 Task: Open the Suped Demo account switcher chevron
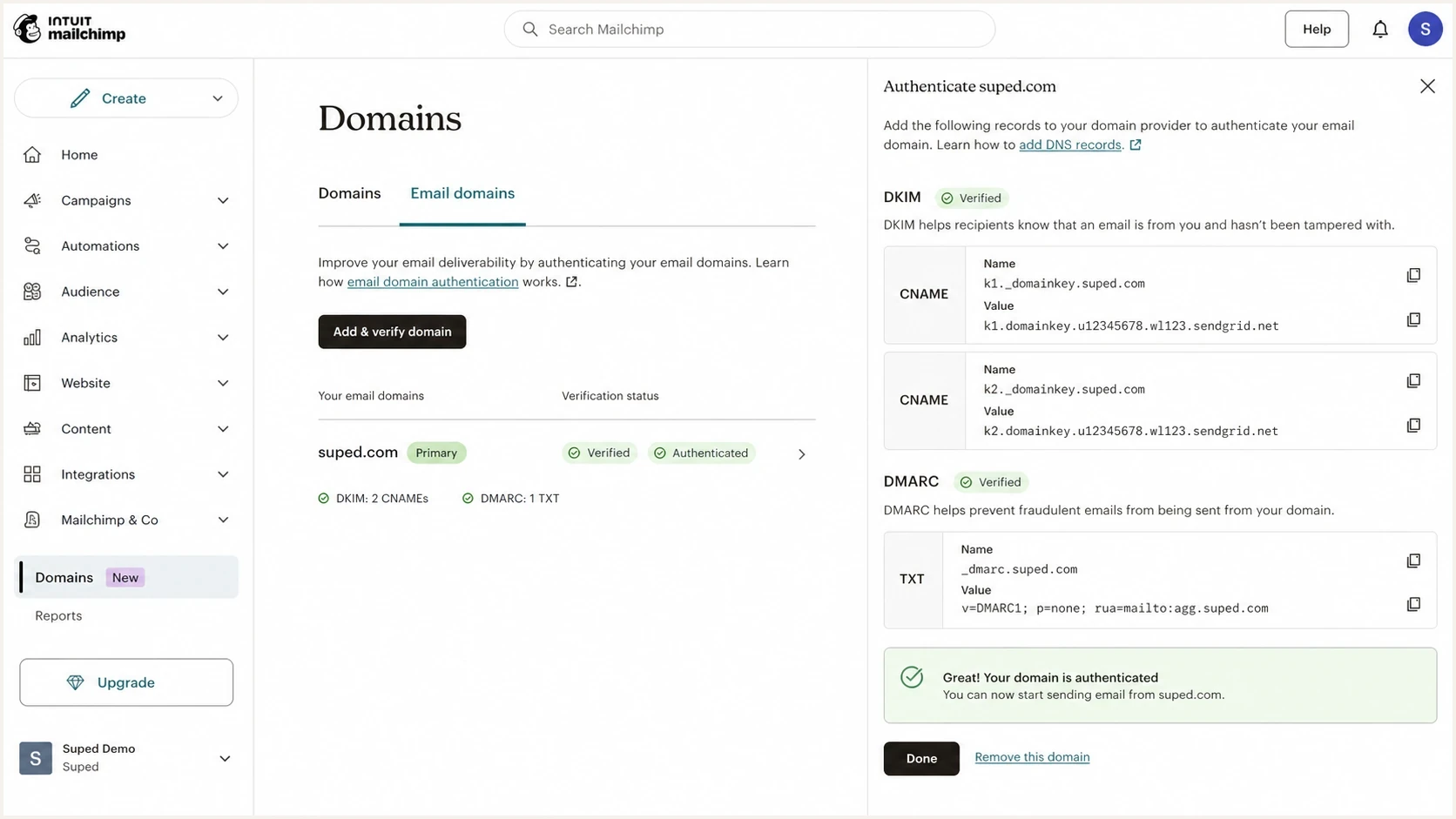[225, 758]
